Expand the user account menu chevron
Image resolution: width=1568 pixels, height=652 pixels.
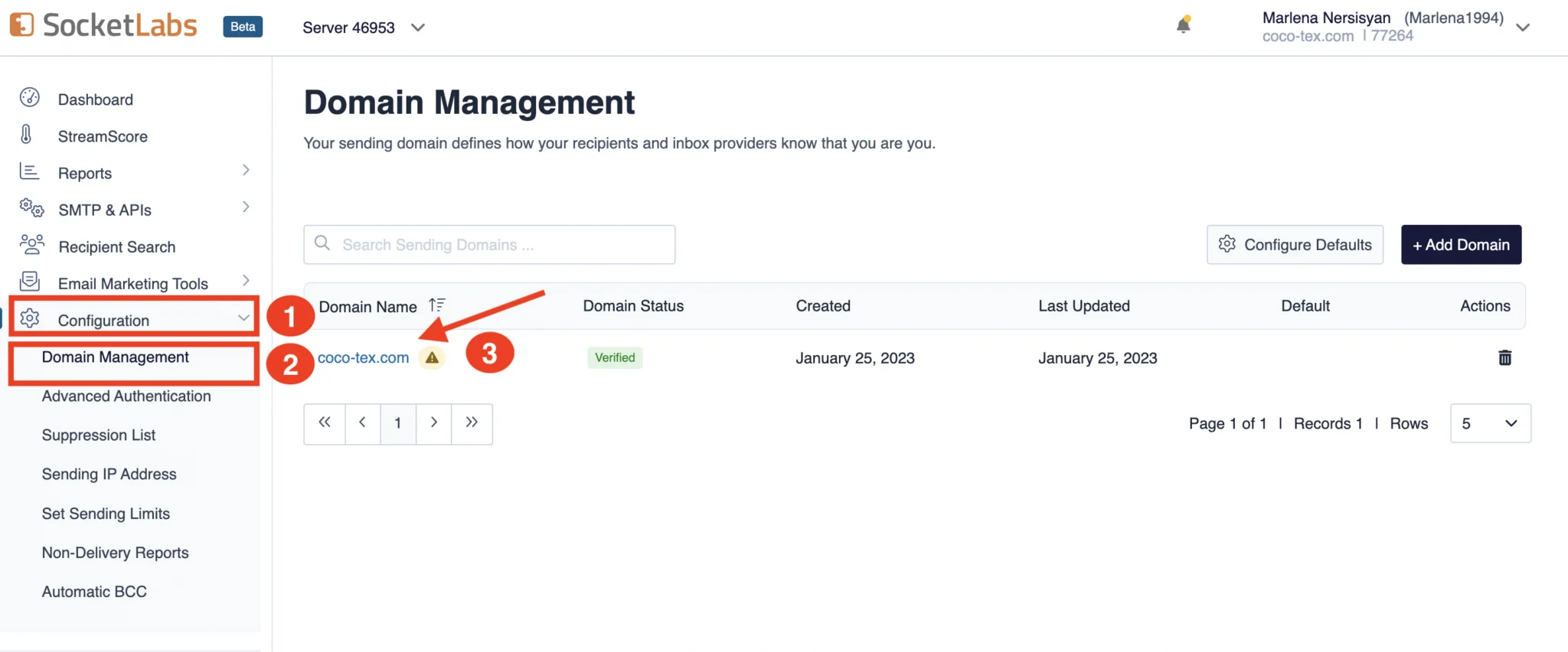[x=1523, y=28]
